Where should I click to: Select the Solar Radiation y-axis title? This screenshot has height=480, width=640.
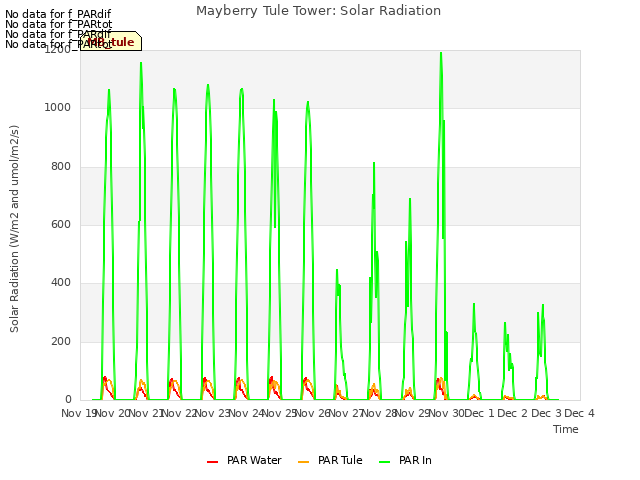[14, 229]
